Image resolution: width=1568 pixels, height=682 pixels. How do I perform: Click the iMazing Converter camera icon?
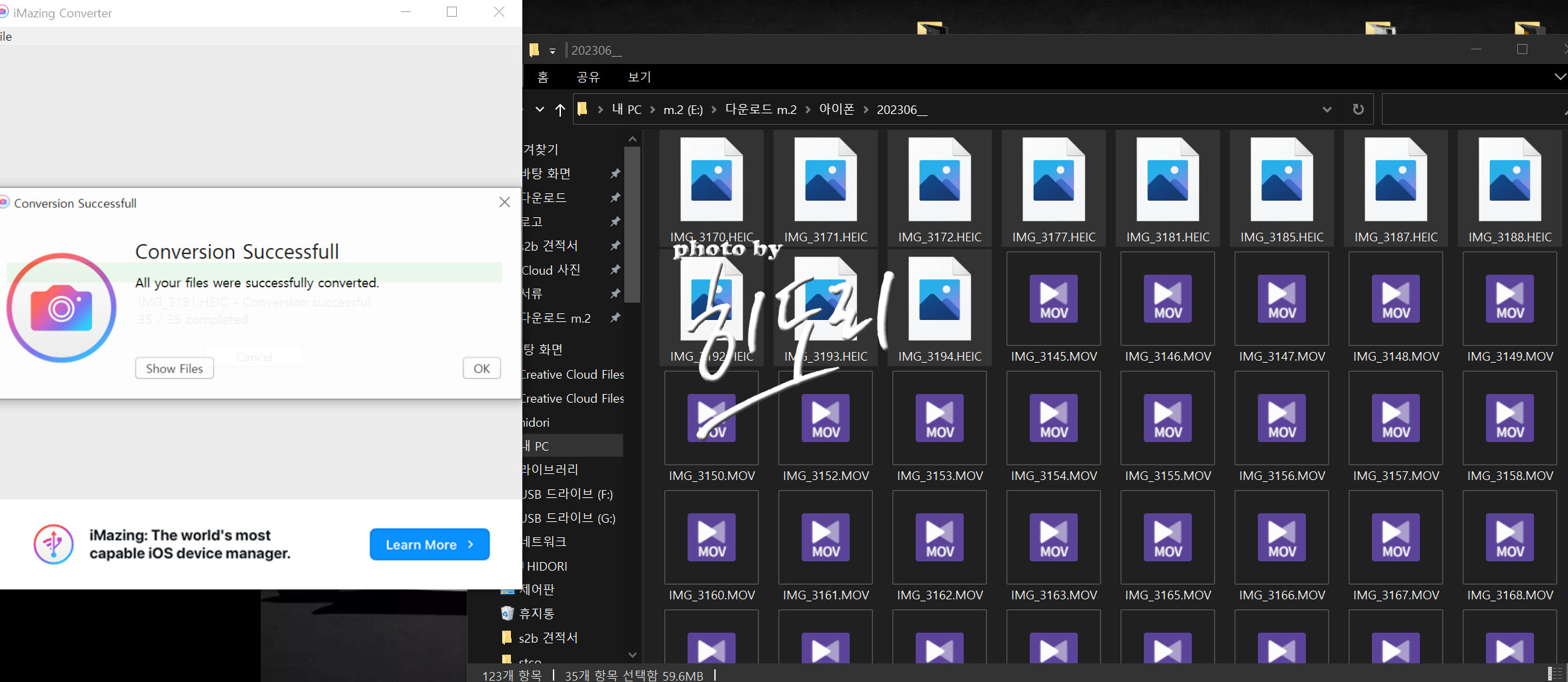61,307
